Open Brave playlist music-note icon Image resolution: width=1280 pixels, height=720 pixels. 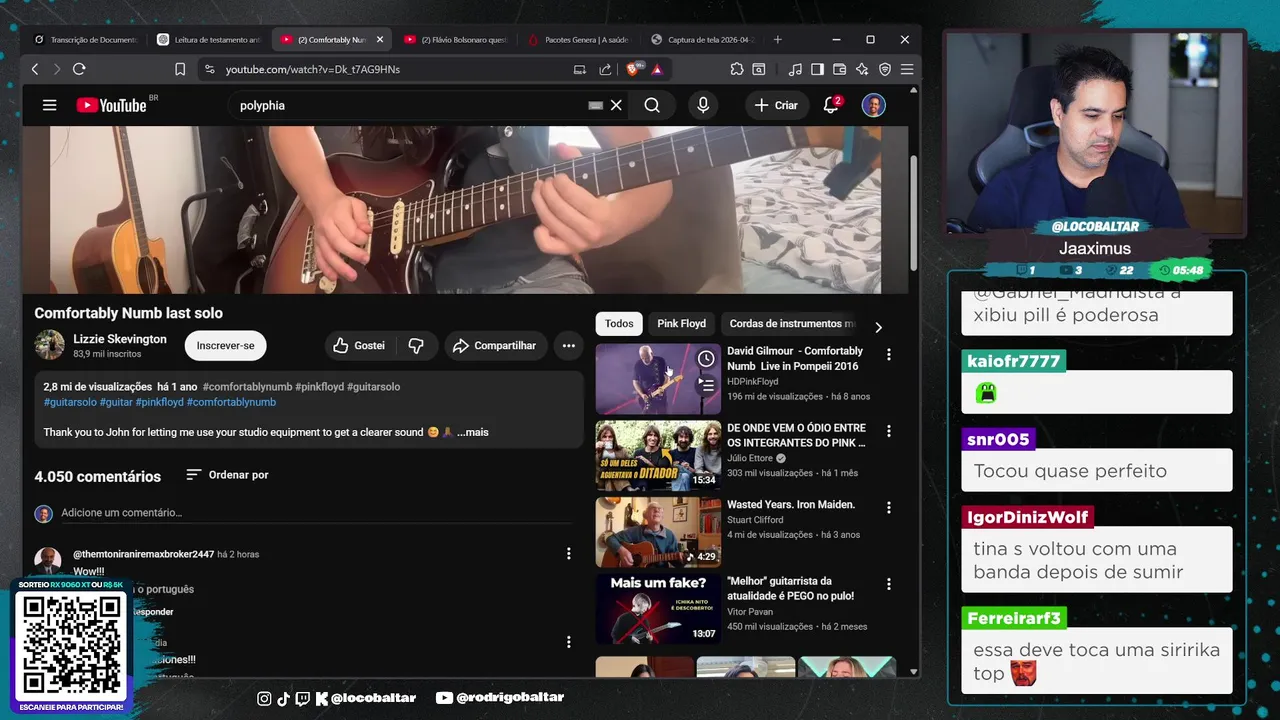point(795,69)
